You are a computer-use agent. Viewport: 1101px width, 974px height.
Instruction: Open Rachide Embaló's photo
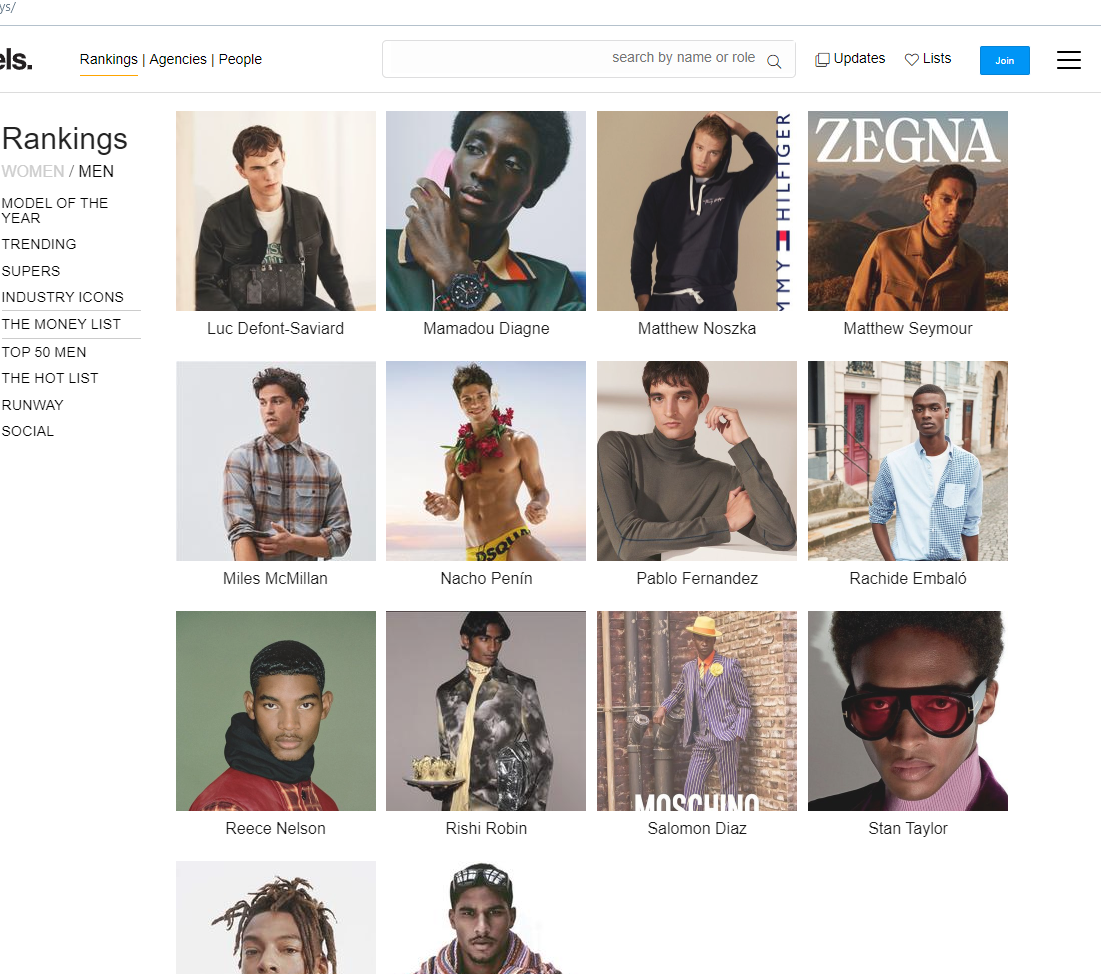[907, 461]
